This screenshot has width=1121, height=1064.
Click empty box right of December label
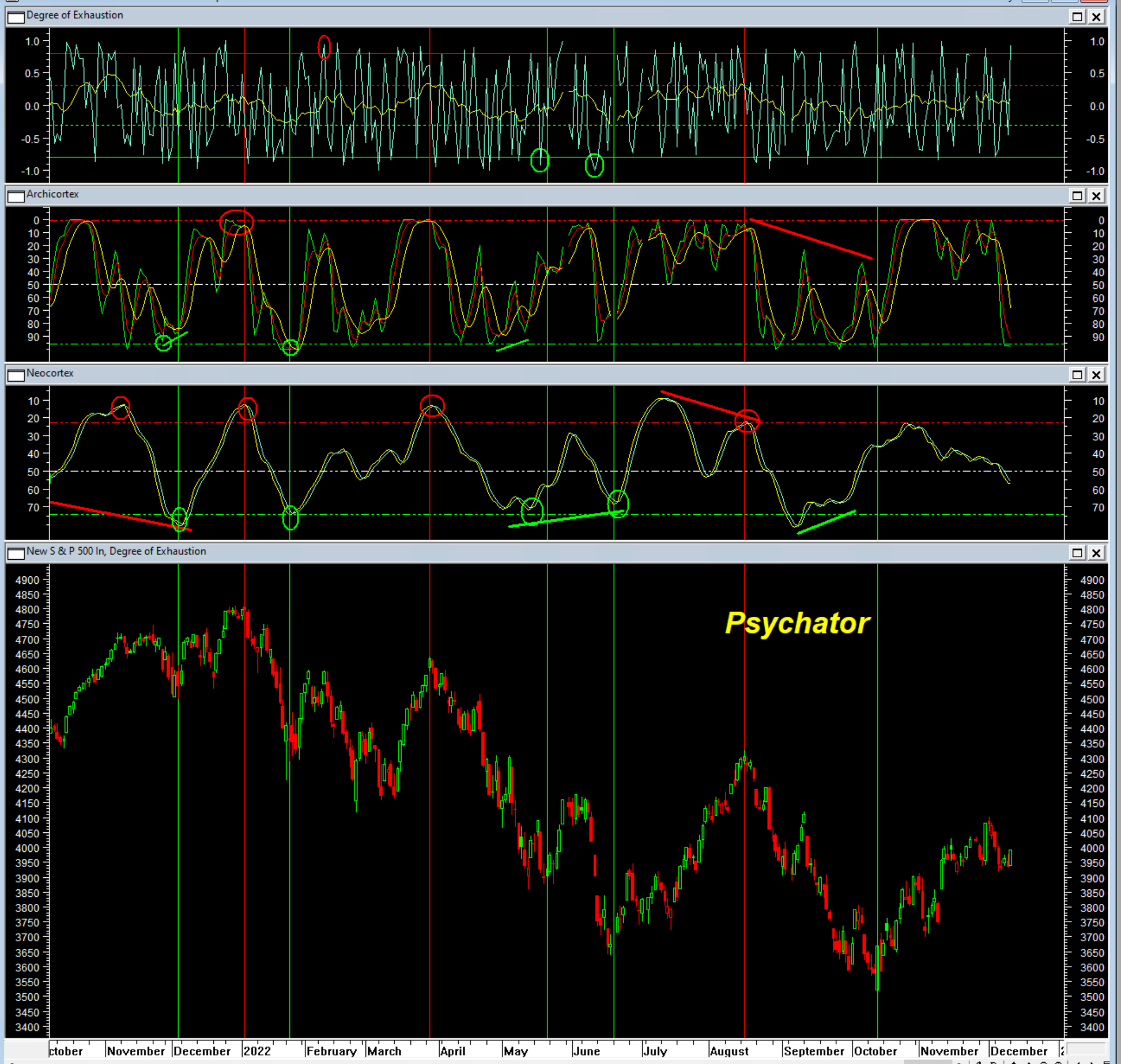click(1086, 1049)
